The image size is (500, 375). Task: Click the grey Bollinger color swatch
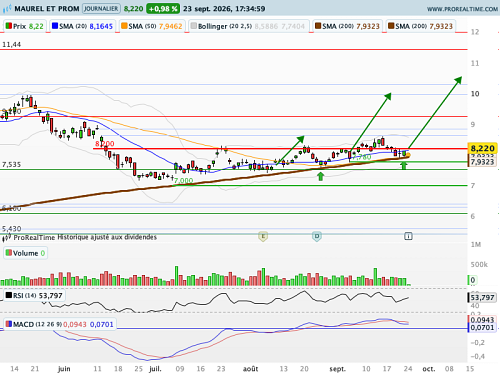coord(194,26)
